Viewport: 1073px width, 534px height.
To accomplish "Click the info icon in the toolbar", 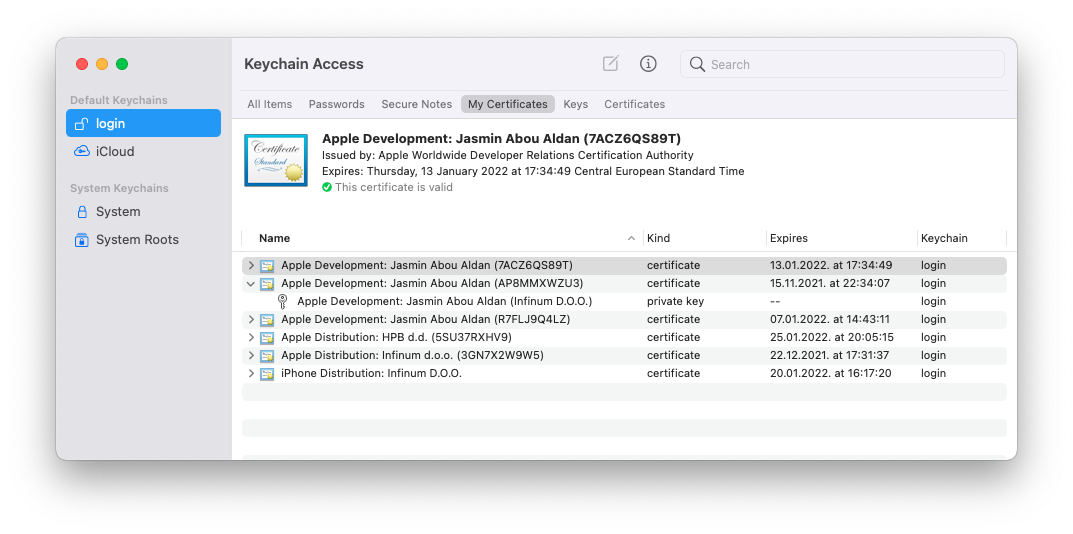I will (648, 64).
